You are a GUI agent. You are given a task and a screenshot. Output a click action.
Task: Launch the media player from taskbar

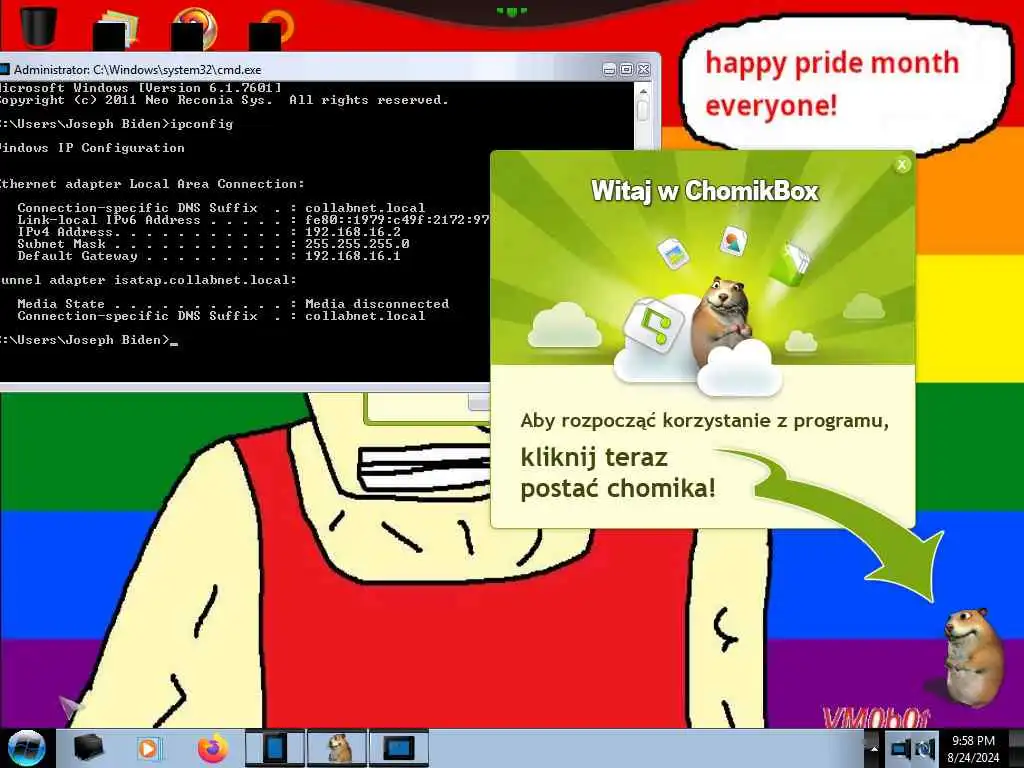click(148, 748)
